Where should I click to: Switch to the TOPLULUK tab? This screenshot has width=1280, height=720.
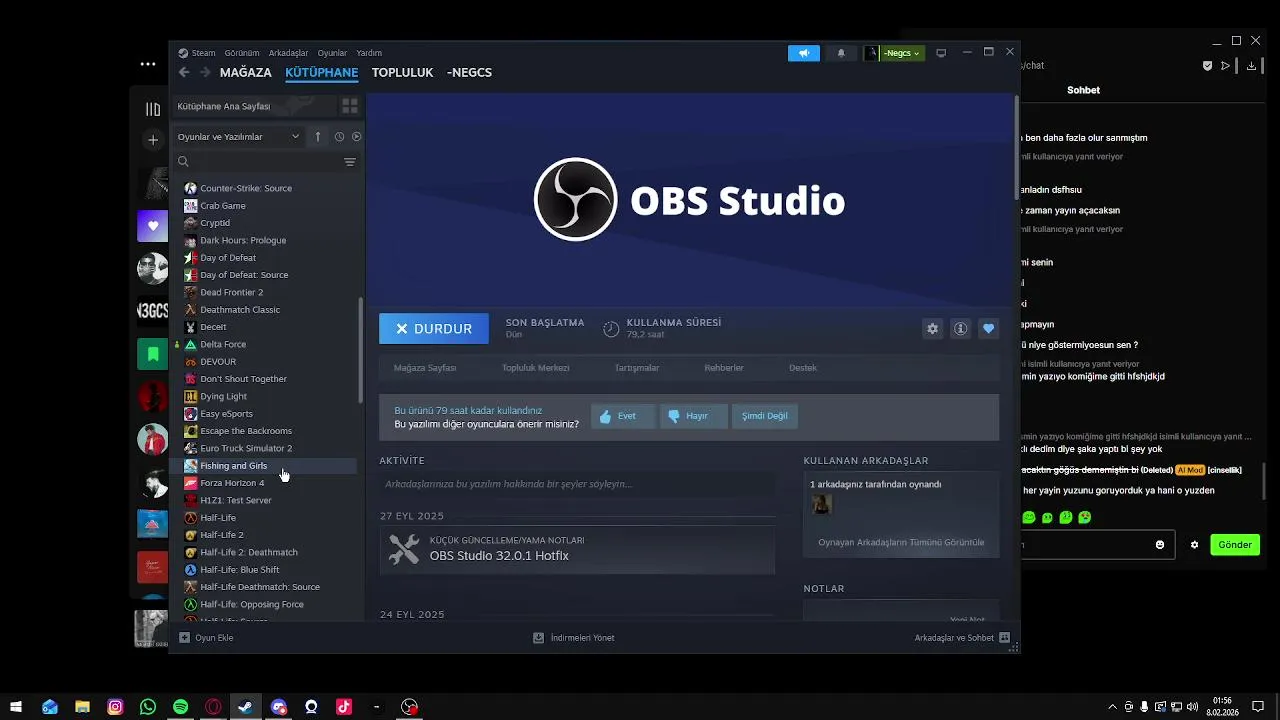pyautogui.click(x=402, y=73)
